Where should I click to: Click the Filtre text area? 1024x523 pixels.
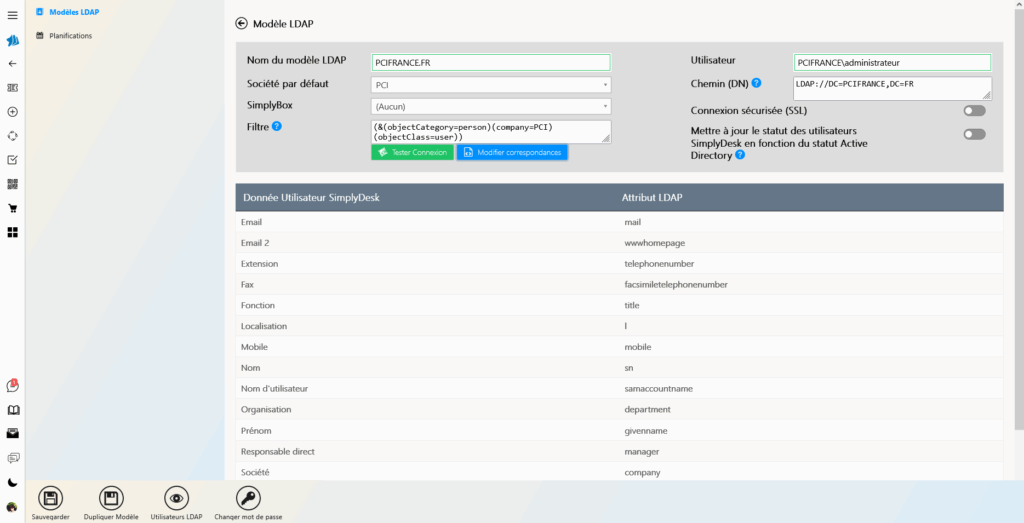click(491, 132)
